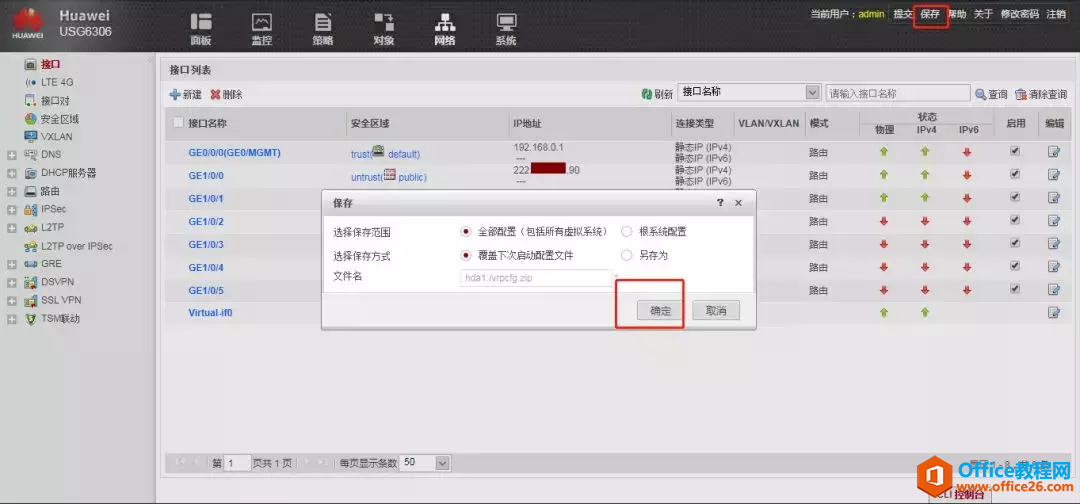
Task: Close the 保存 dialog
Action: click(738, 203)
